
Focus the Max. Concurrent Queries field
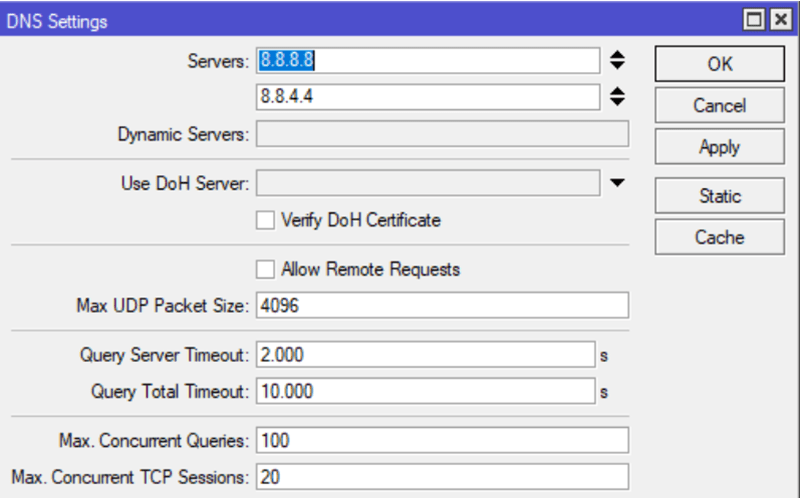[x=442, y=440]
